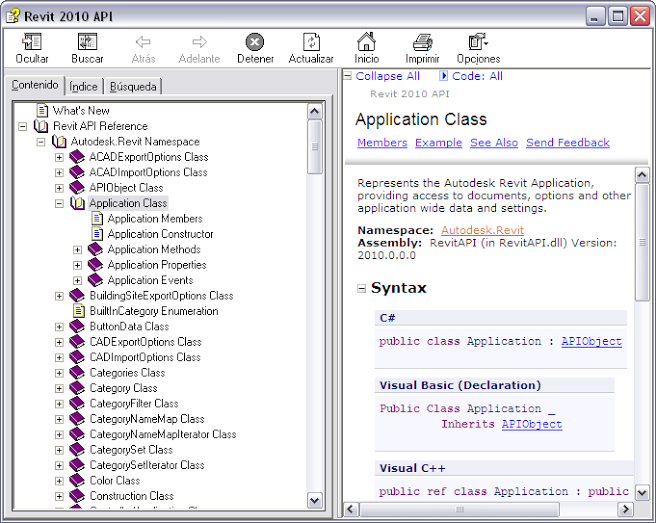Click the Imprimir printer icon
Viewport: 656px width, 523px height.
pyautogui.click(x=422, y=42)
